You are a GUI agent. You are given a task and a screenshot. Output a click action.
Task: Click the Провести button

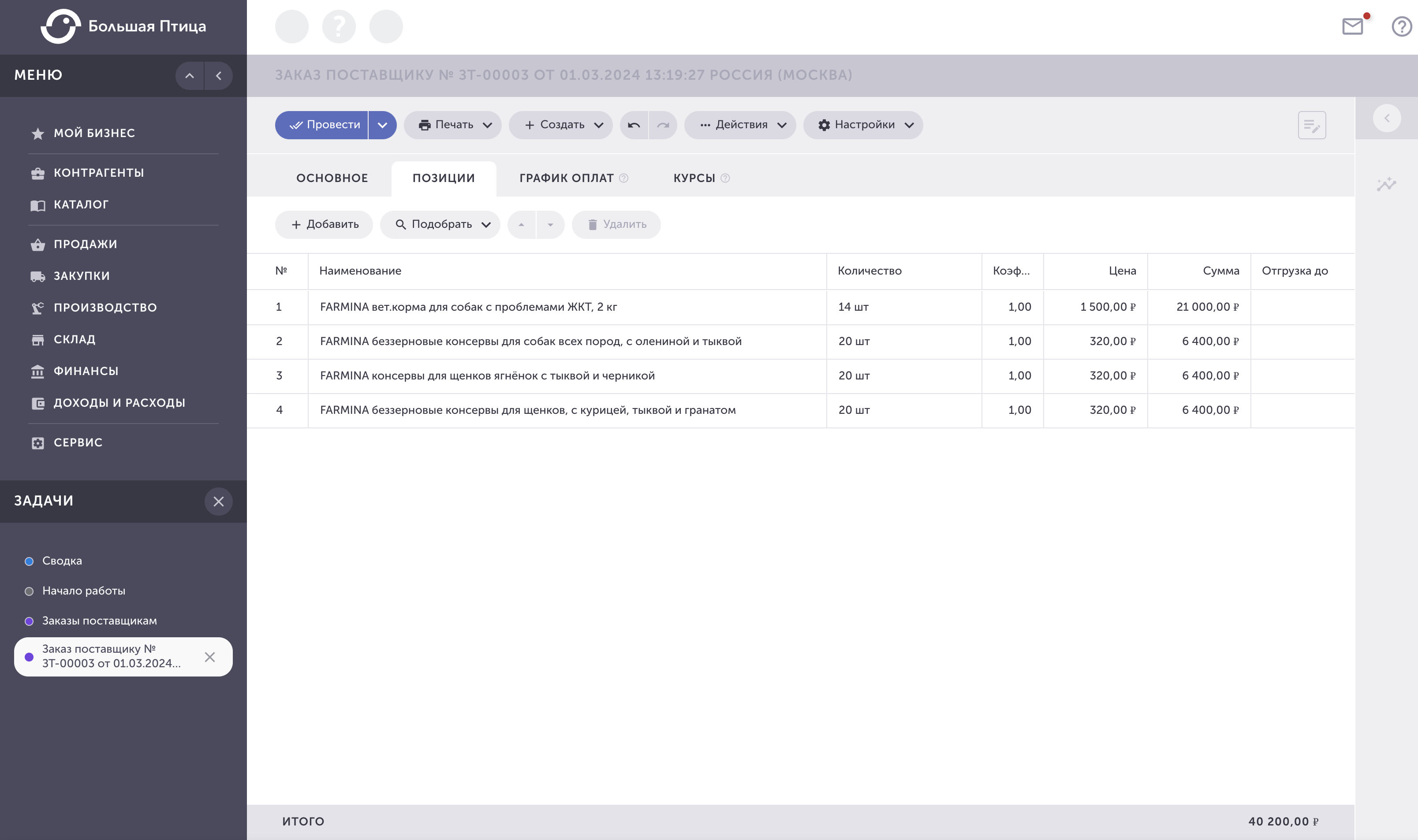click(322, 125)
